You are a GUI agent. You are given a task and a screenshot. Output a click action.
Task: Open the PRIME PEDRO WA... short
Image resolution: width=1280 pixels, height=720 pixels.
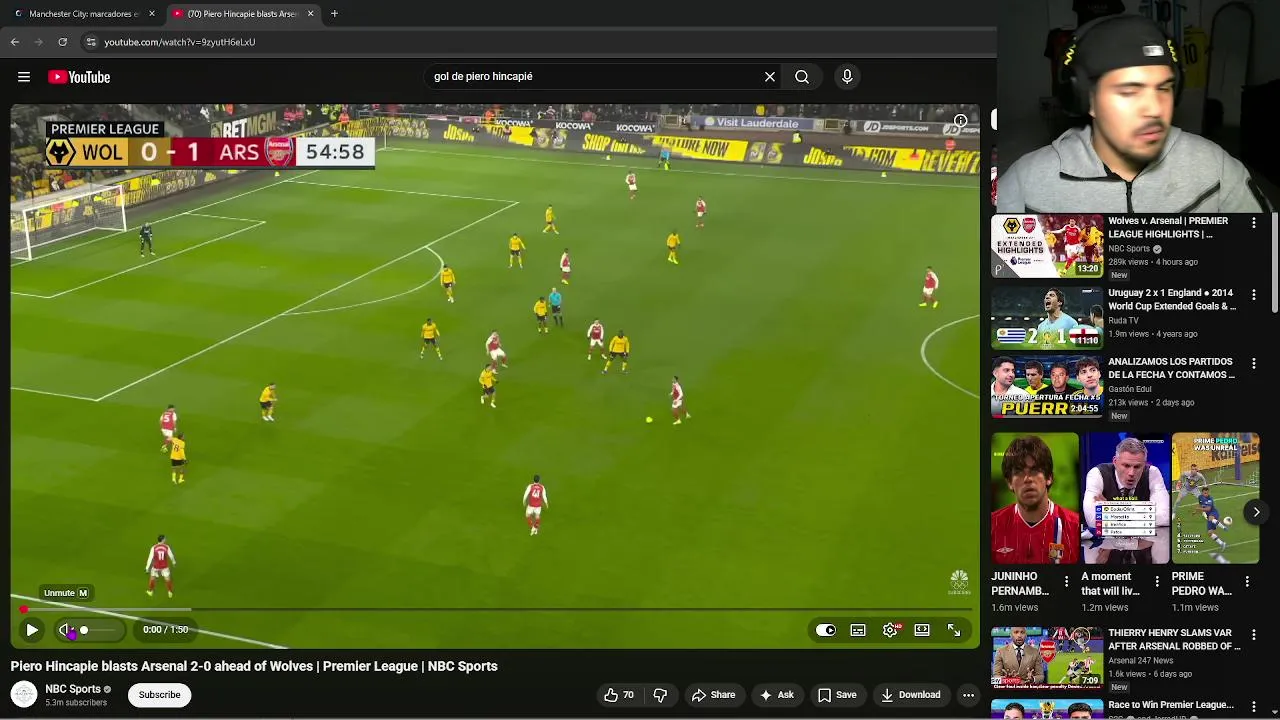coord(1215,498)
